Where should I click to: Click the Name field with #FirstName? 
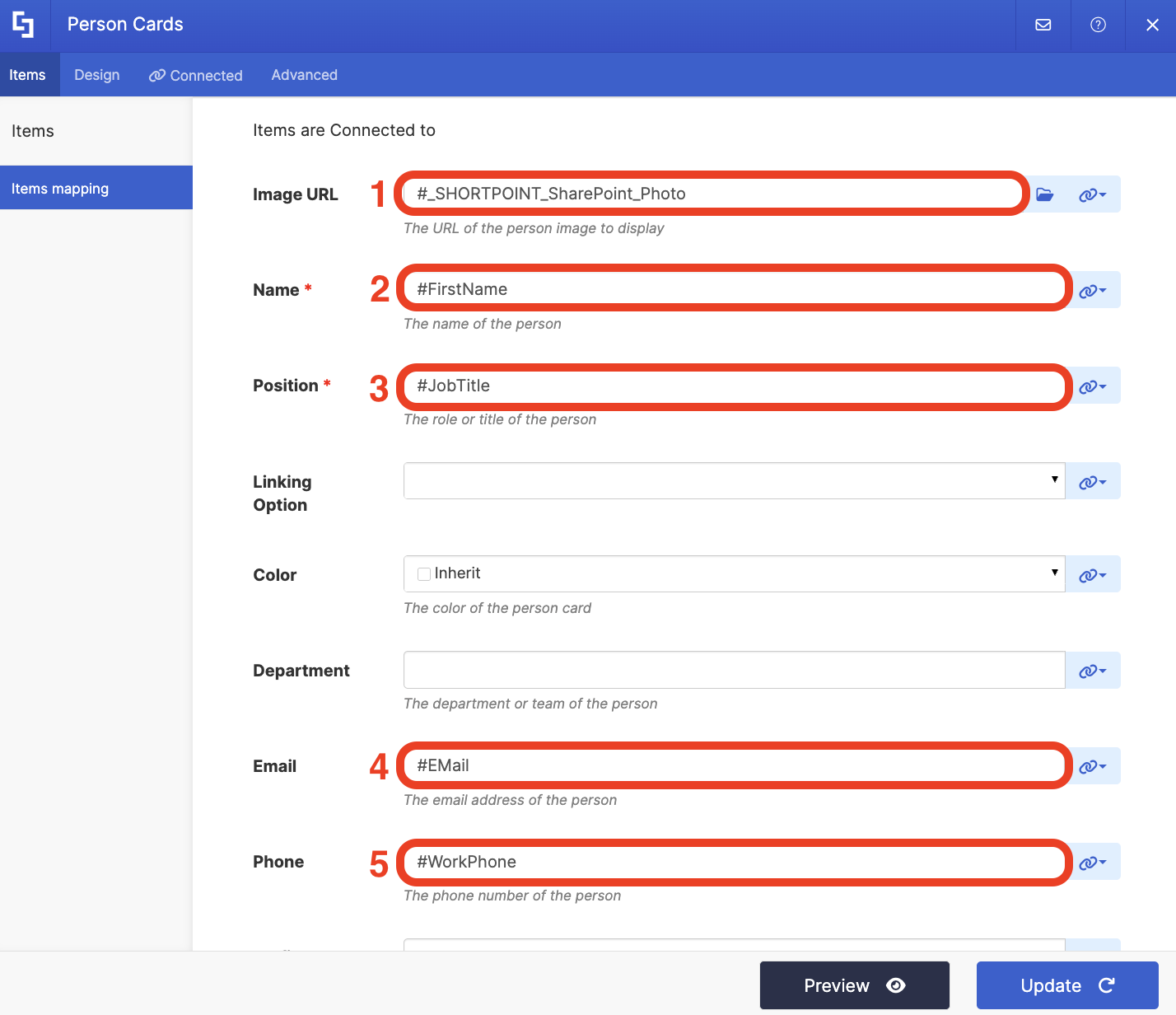(734, 289)
